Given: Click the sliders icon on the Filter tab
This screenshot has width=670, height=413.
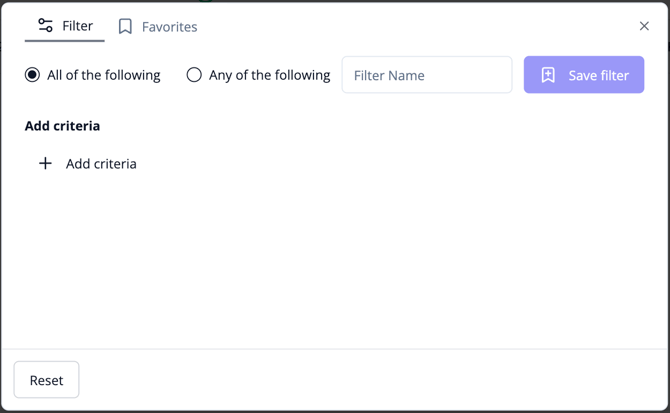Looking at the screenshot, I should [x=45, y=25].
